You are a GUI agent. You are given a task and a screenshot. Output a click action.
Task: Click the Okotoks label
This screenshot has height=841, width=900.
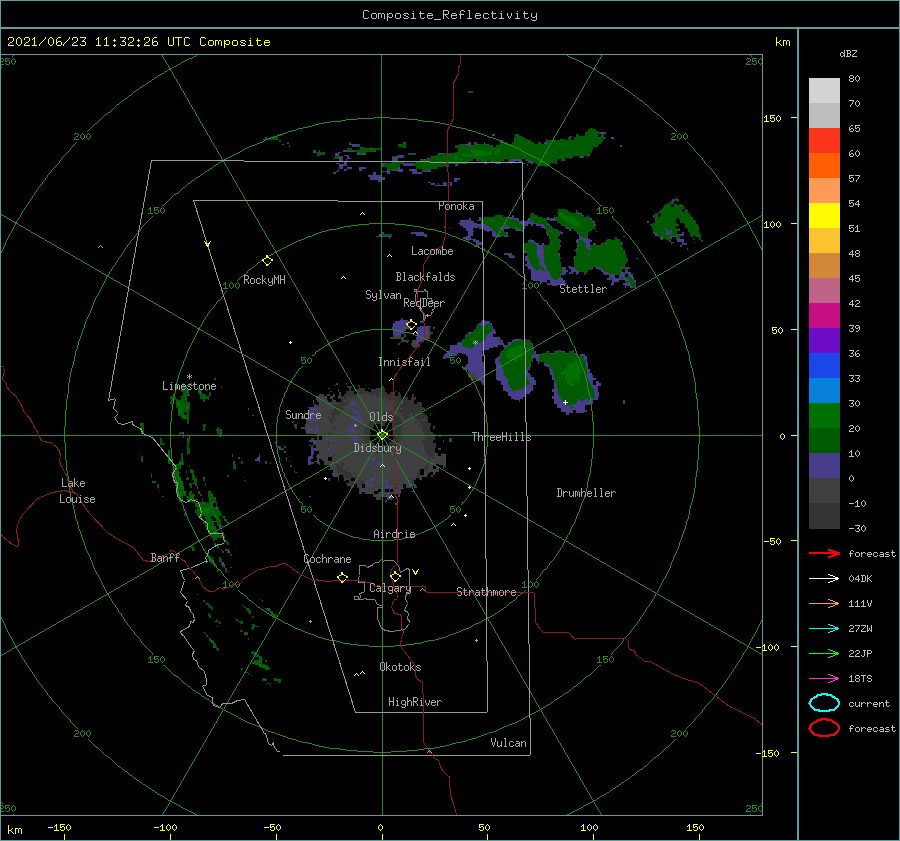point(401,667)
